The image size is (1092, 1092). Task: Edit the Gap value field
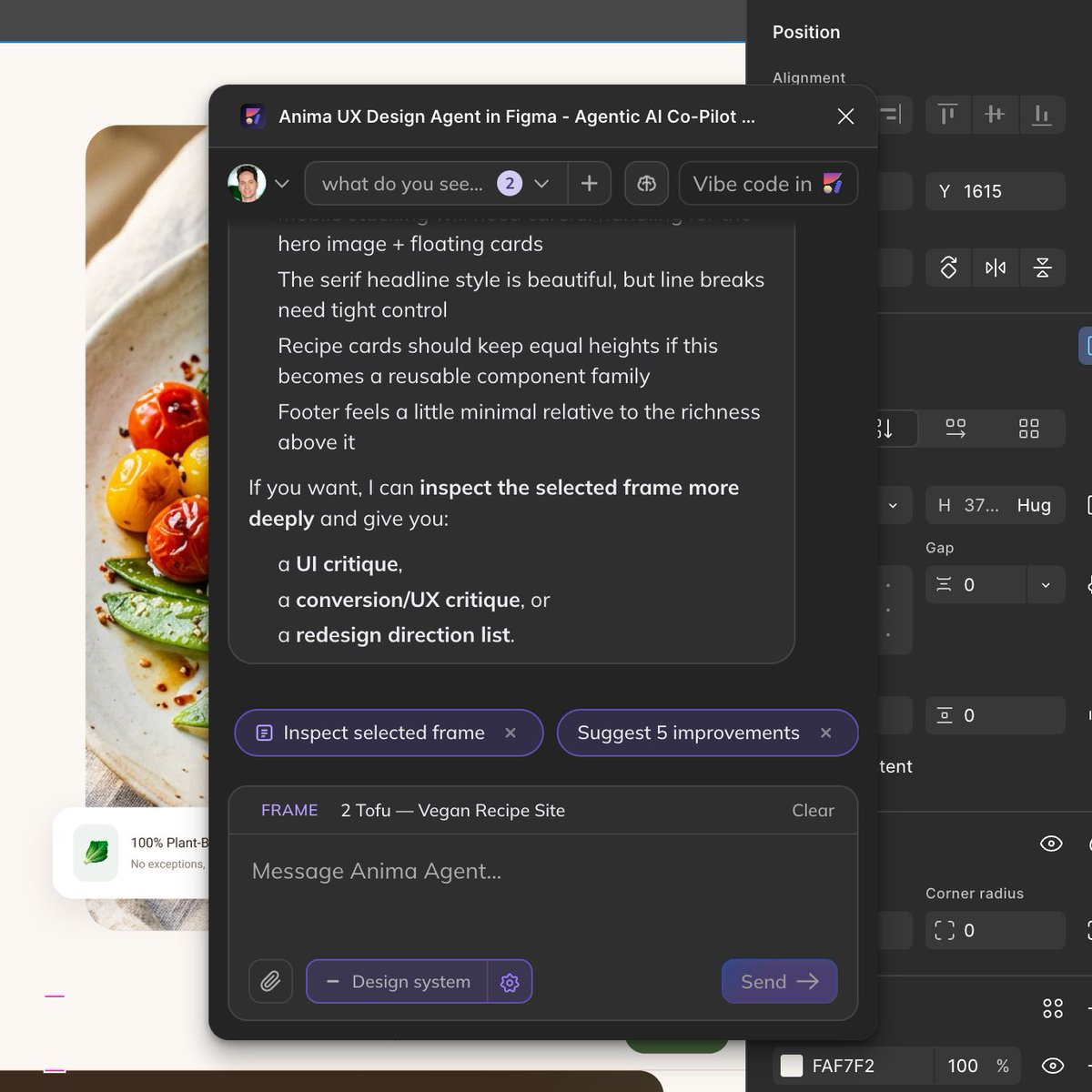click(976, 584)
